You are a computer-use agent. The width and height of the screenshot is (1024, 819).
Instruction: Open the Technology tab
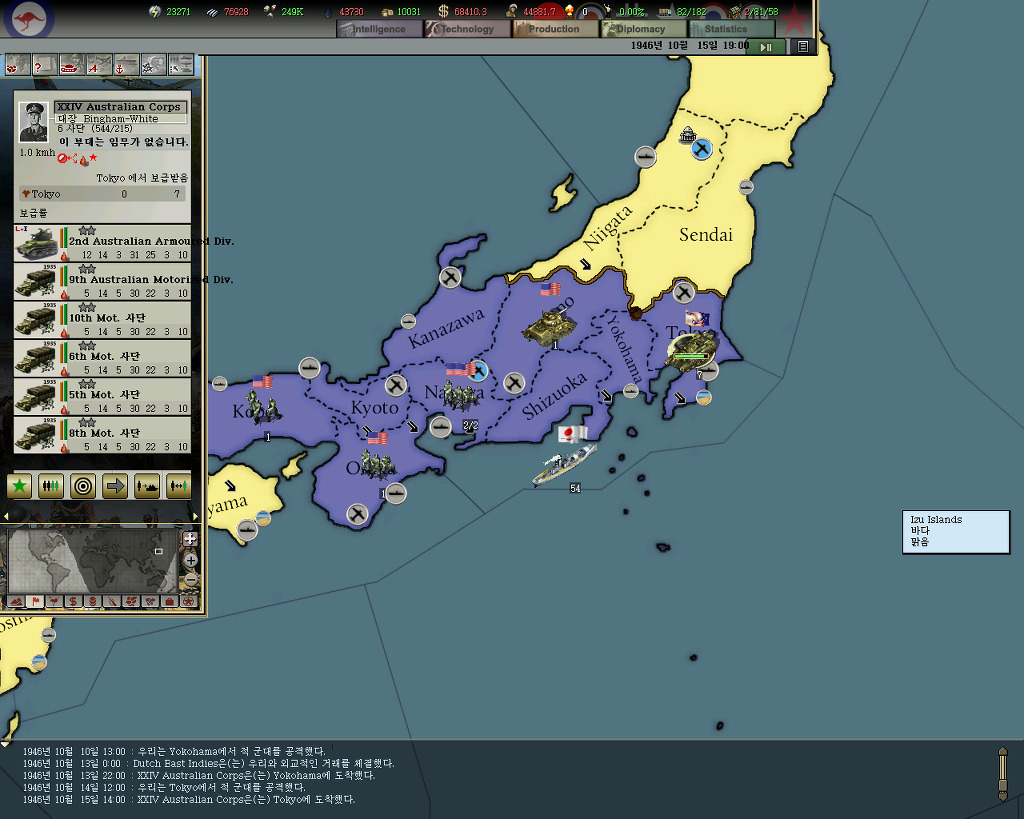pos(468,29)
